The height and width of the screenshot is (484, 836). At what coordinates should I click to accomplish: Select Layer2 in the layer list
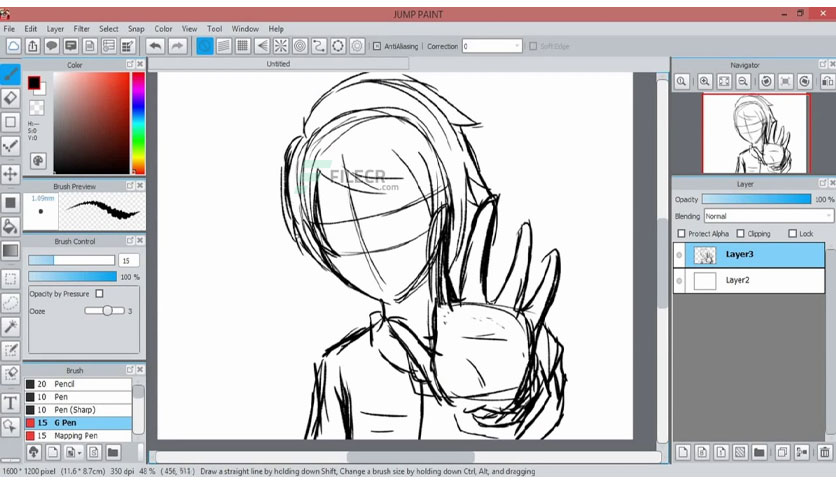pos(749,280)
